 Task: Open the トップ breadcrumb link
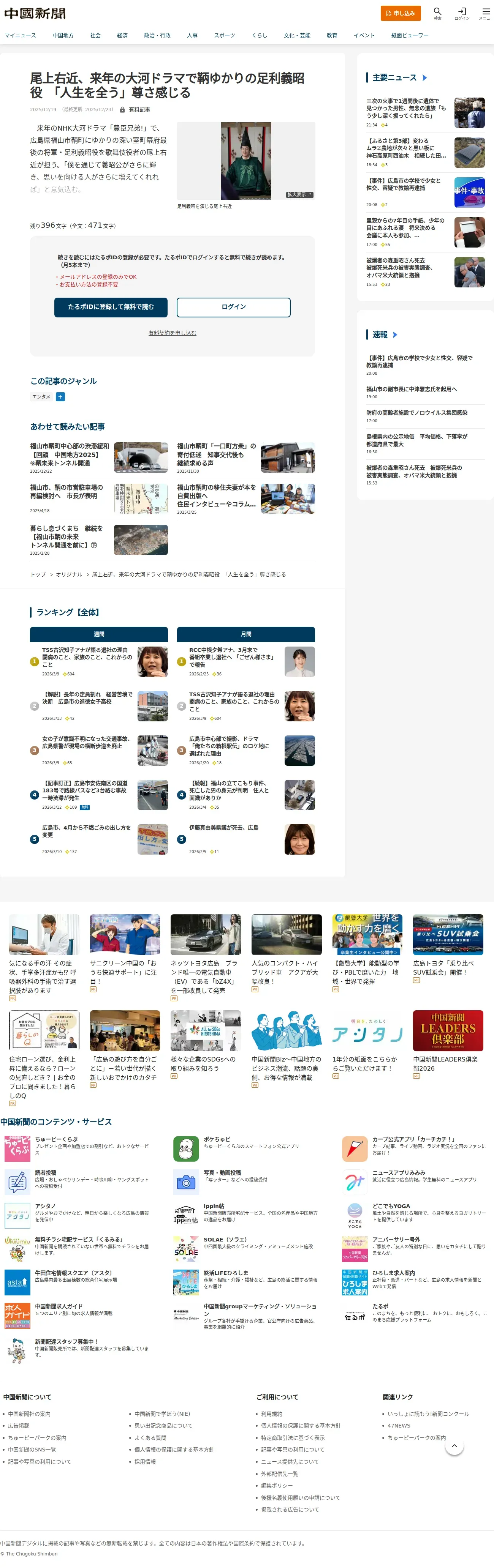tap(38, 574)
